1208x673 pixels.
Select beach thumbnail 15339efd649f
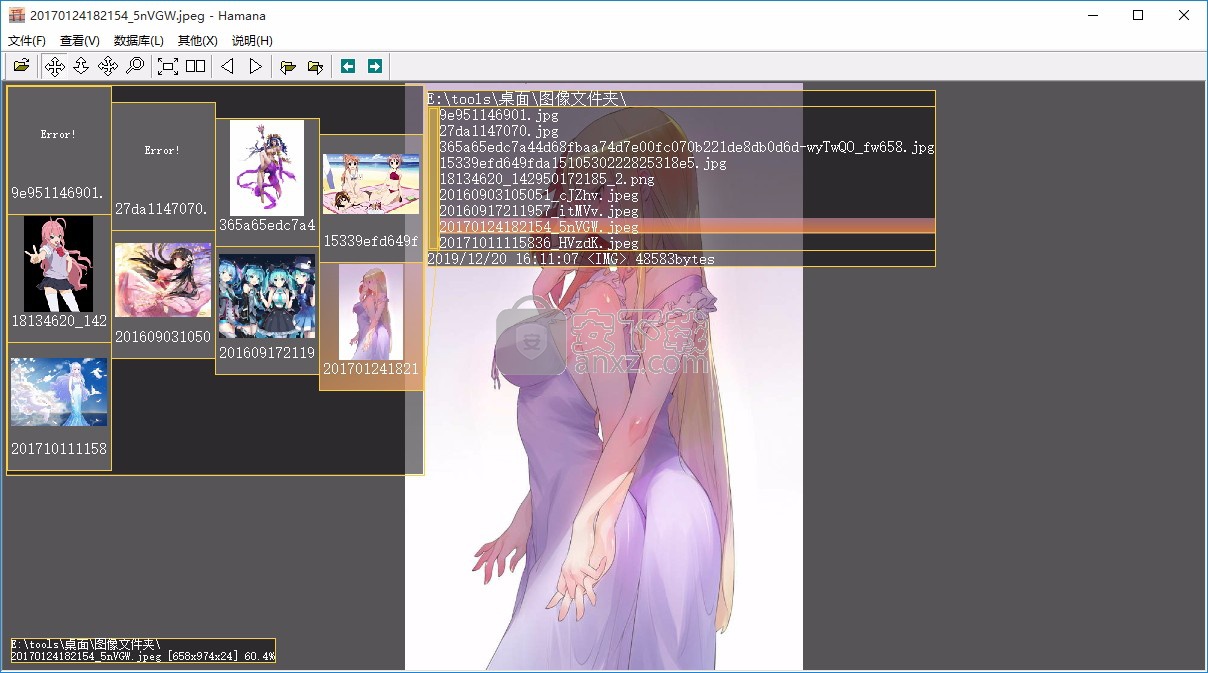pyautogui.click(x=371, y=198)
